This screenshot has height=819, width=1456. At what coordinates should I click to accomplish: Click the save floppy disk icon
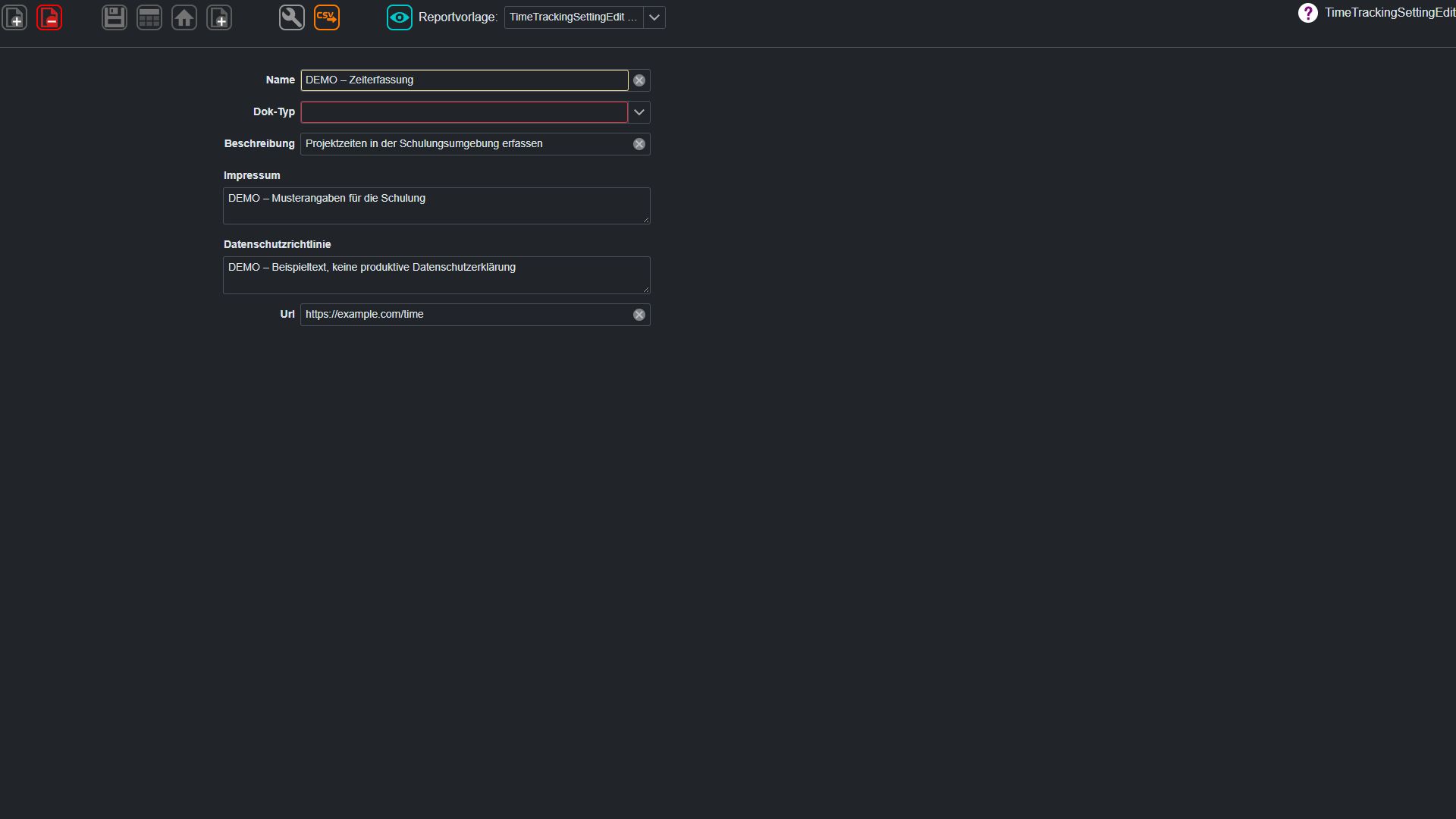[115, 17]
